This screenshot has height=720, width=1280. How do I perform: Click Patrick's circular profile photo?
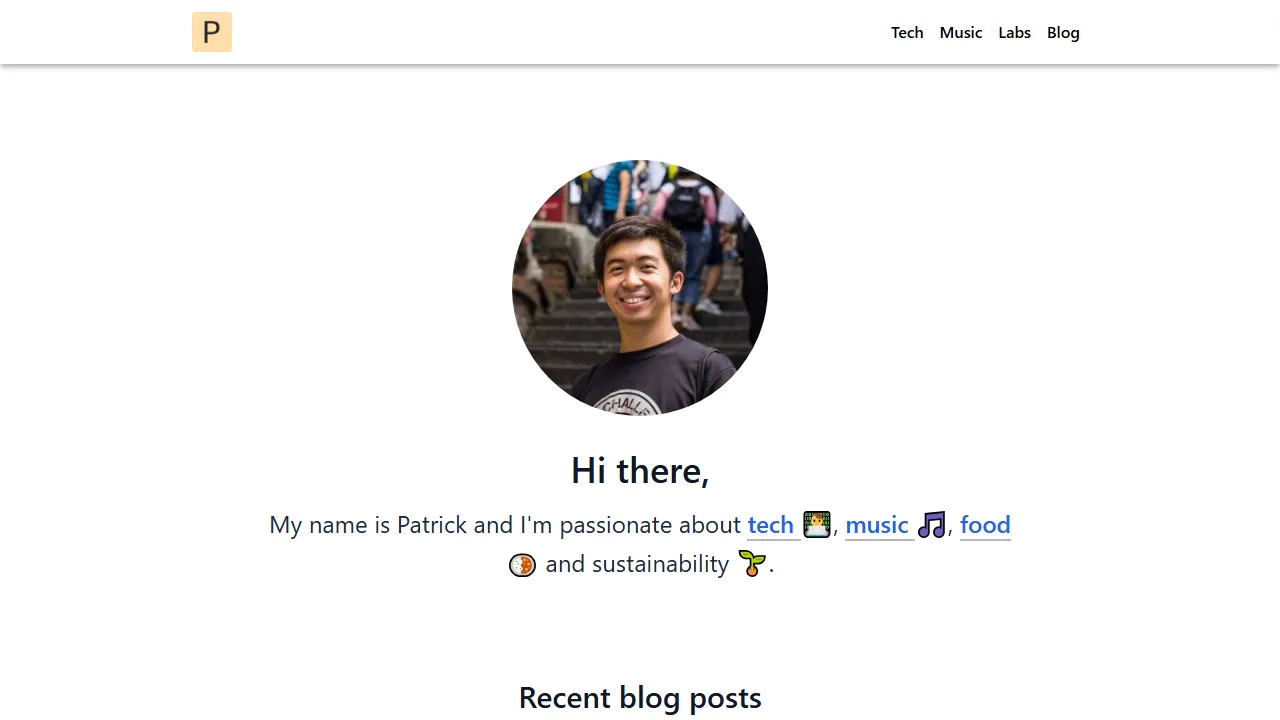pos(640,287)
